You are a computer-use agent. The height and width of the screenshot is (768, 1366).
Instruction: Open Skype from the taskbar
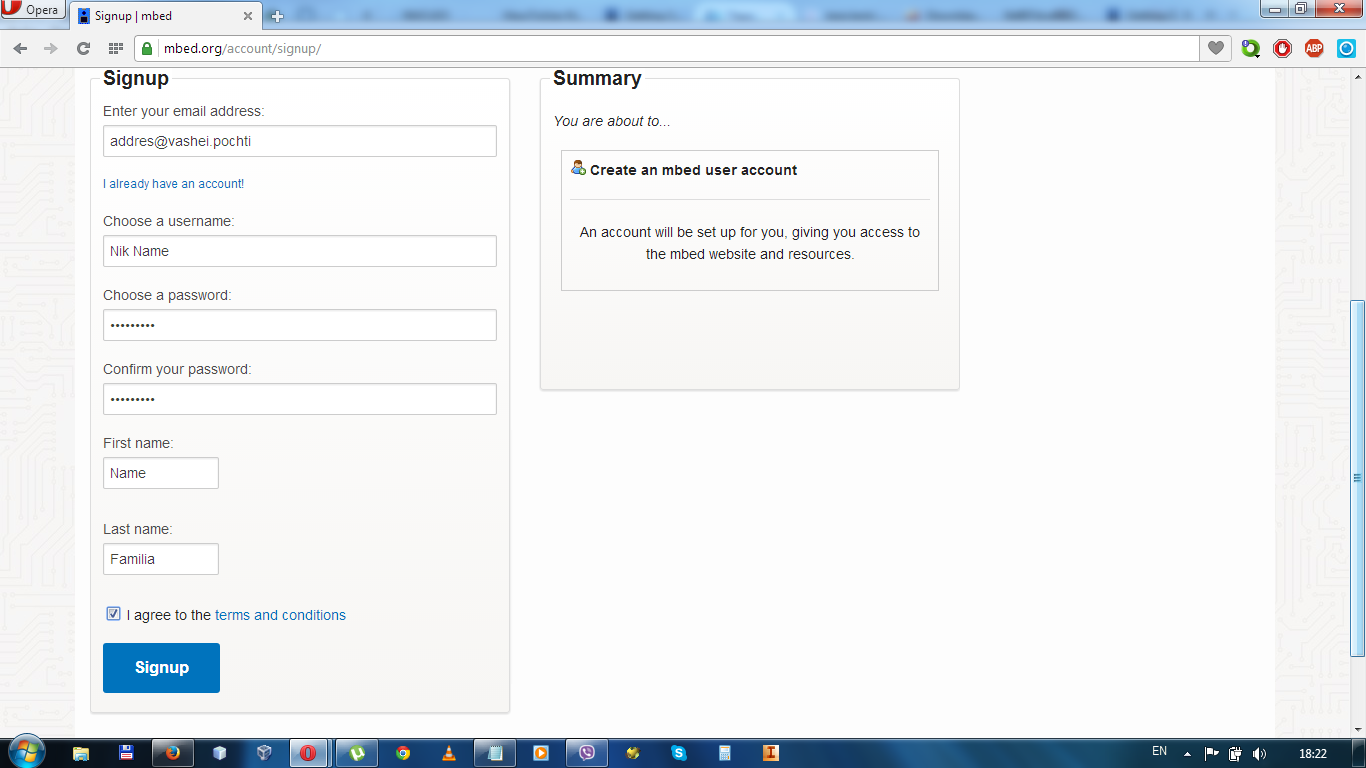(679, 753)
